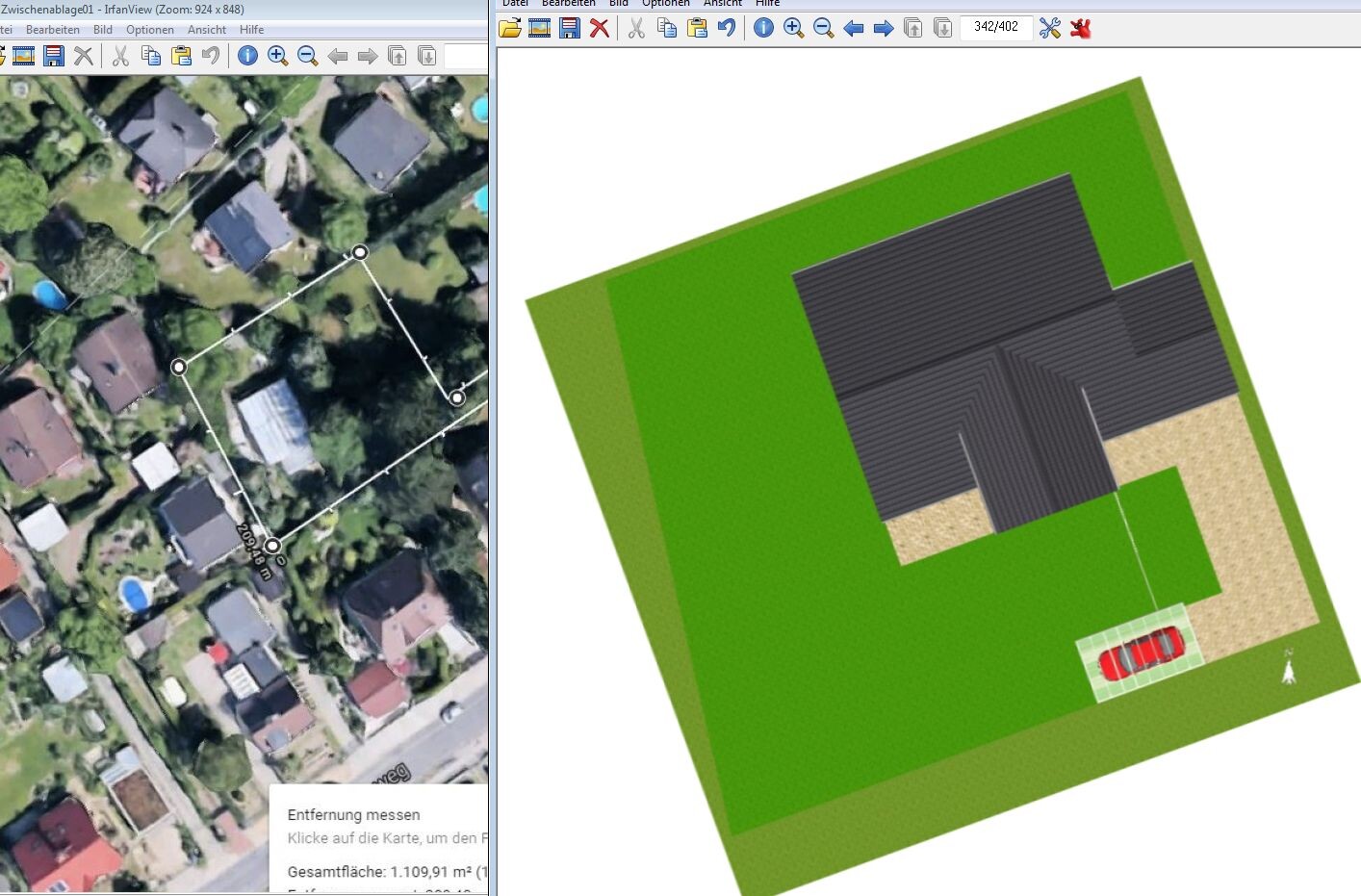This screenshot has height=896, width=1361.
Task: Click the paste clipboard icon in Zwischenablage01 window
Action: 181,56
